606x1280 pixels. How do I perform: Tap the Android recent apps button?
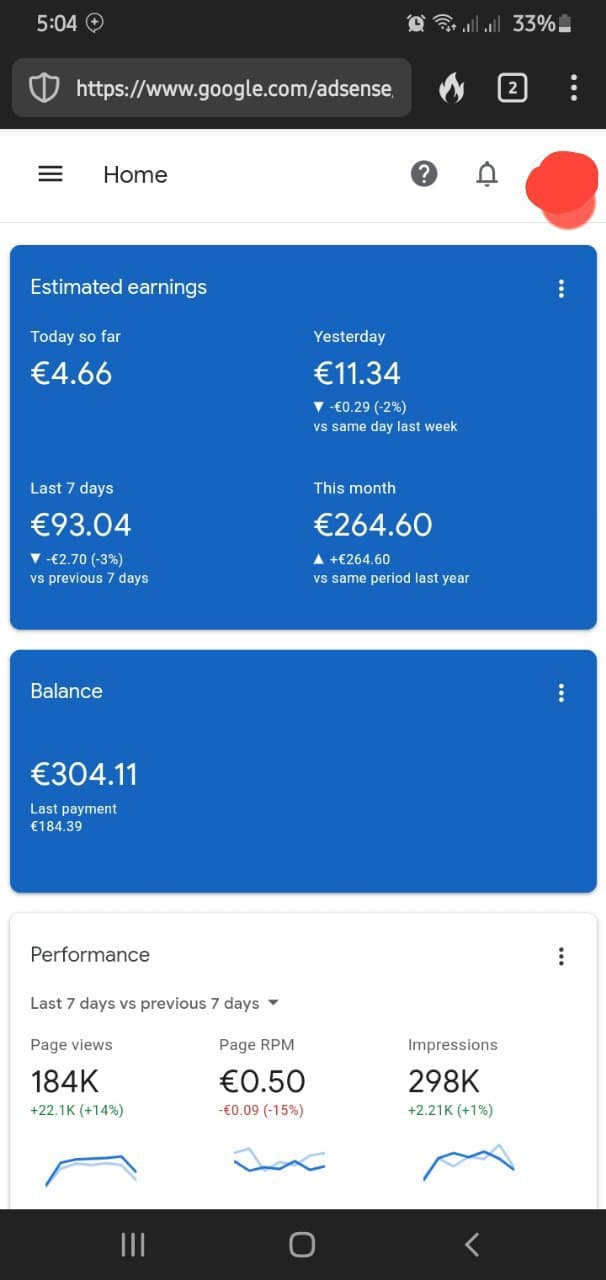pos(133,1244)
